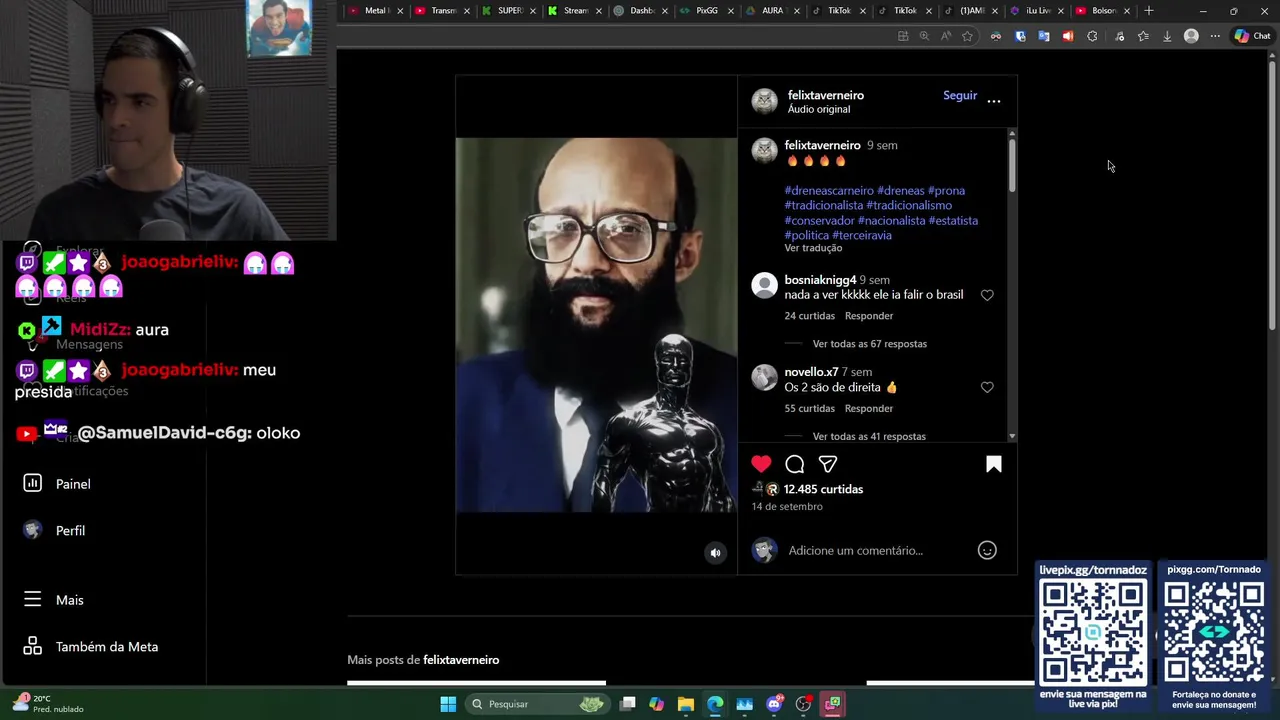Like bosniaknigg4's comment heart
This screenshot has height=720, width=1280.
point(987,295)
